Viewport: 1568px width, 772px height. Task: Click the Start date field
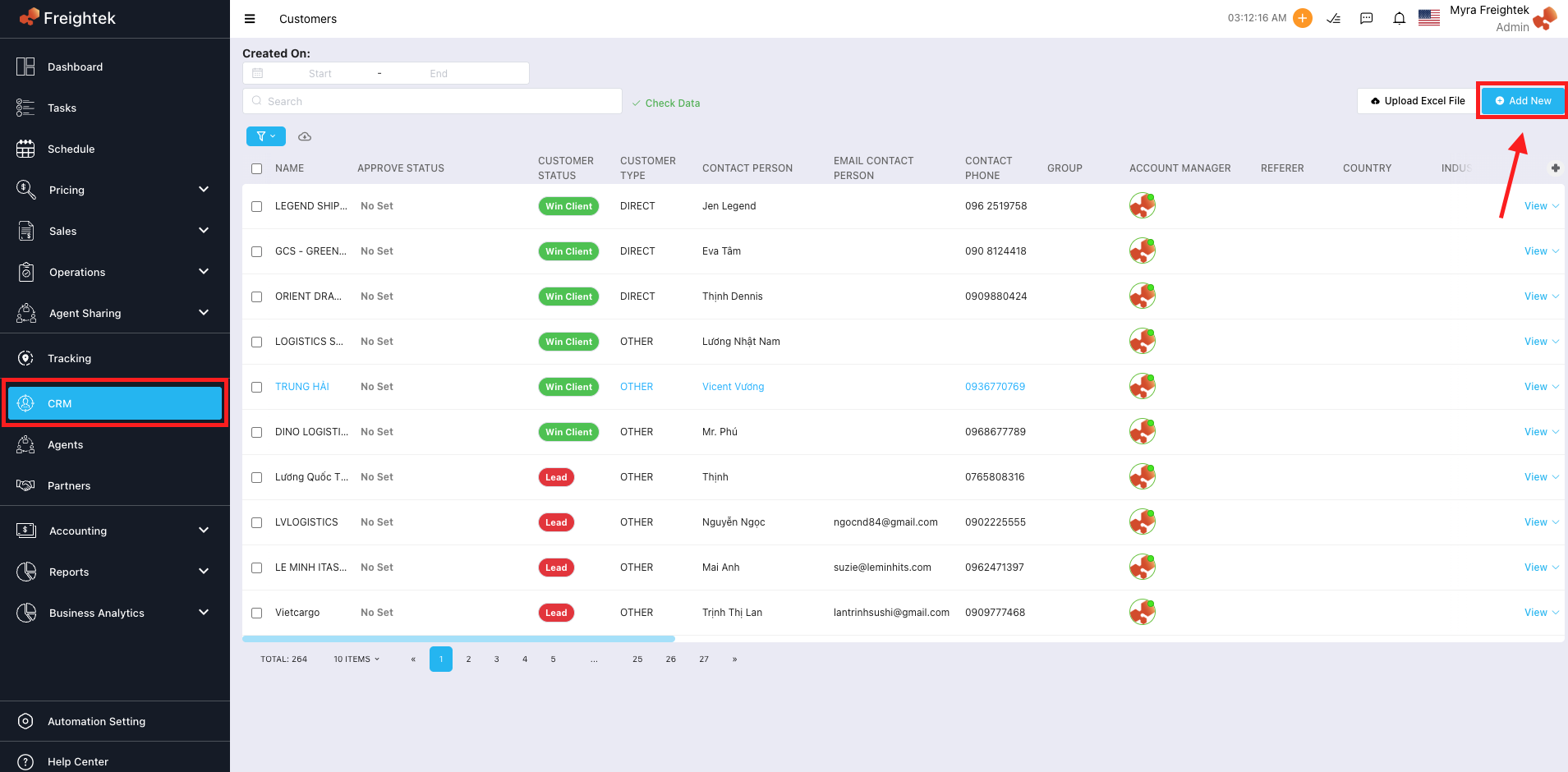[x=320, y=74]
